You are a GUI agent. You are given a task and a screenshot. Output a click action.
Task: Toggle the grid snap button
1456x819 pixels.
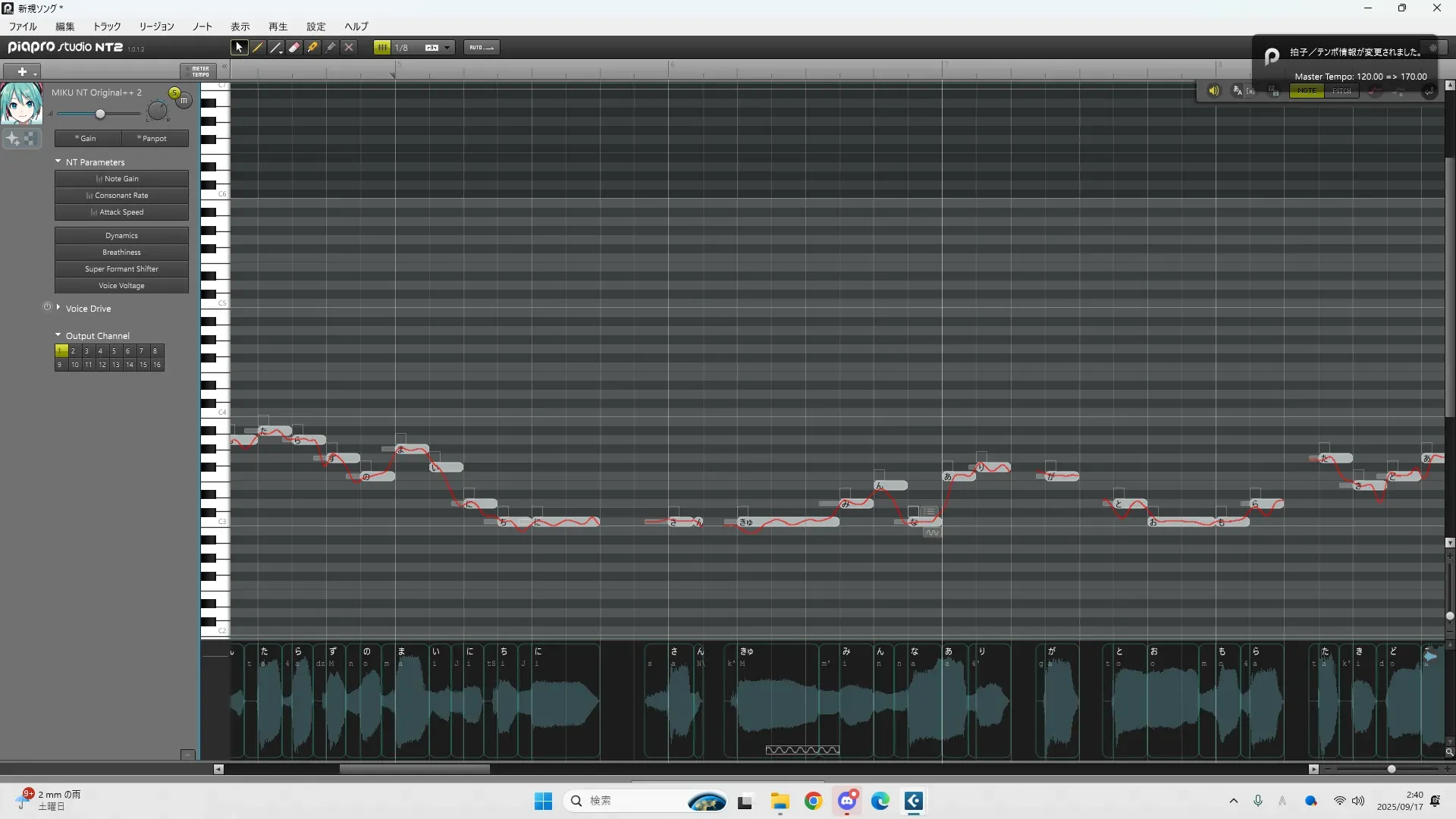382,47
